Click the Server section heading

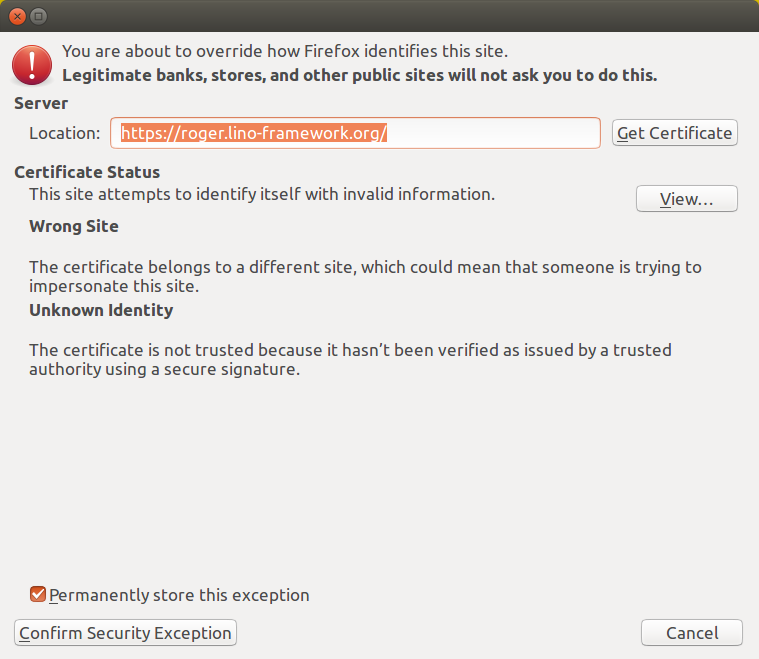(x=41, y=103)
